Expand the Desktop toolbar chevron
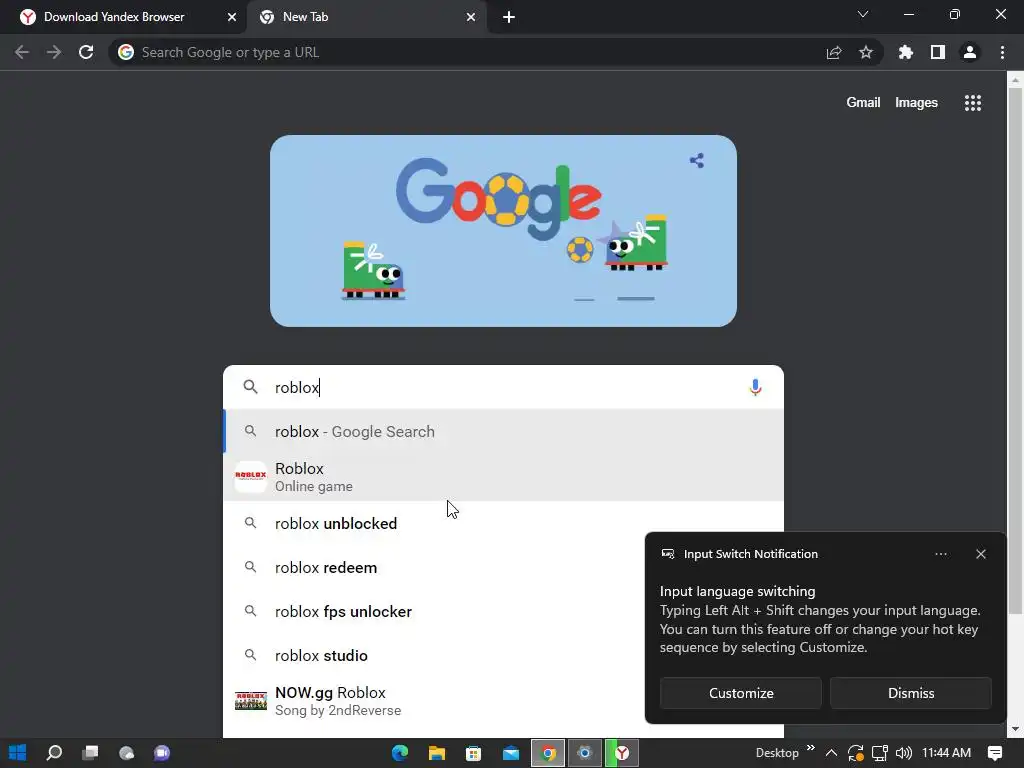The width and height of the screenshot is (1024, 768). click(x=810, y=748)
